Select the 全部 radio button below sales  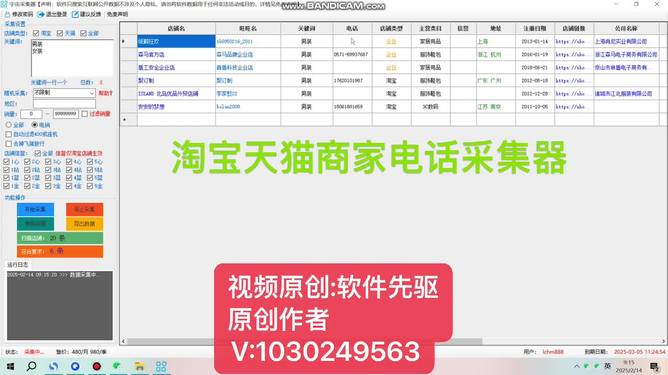point(8,125)
